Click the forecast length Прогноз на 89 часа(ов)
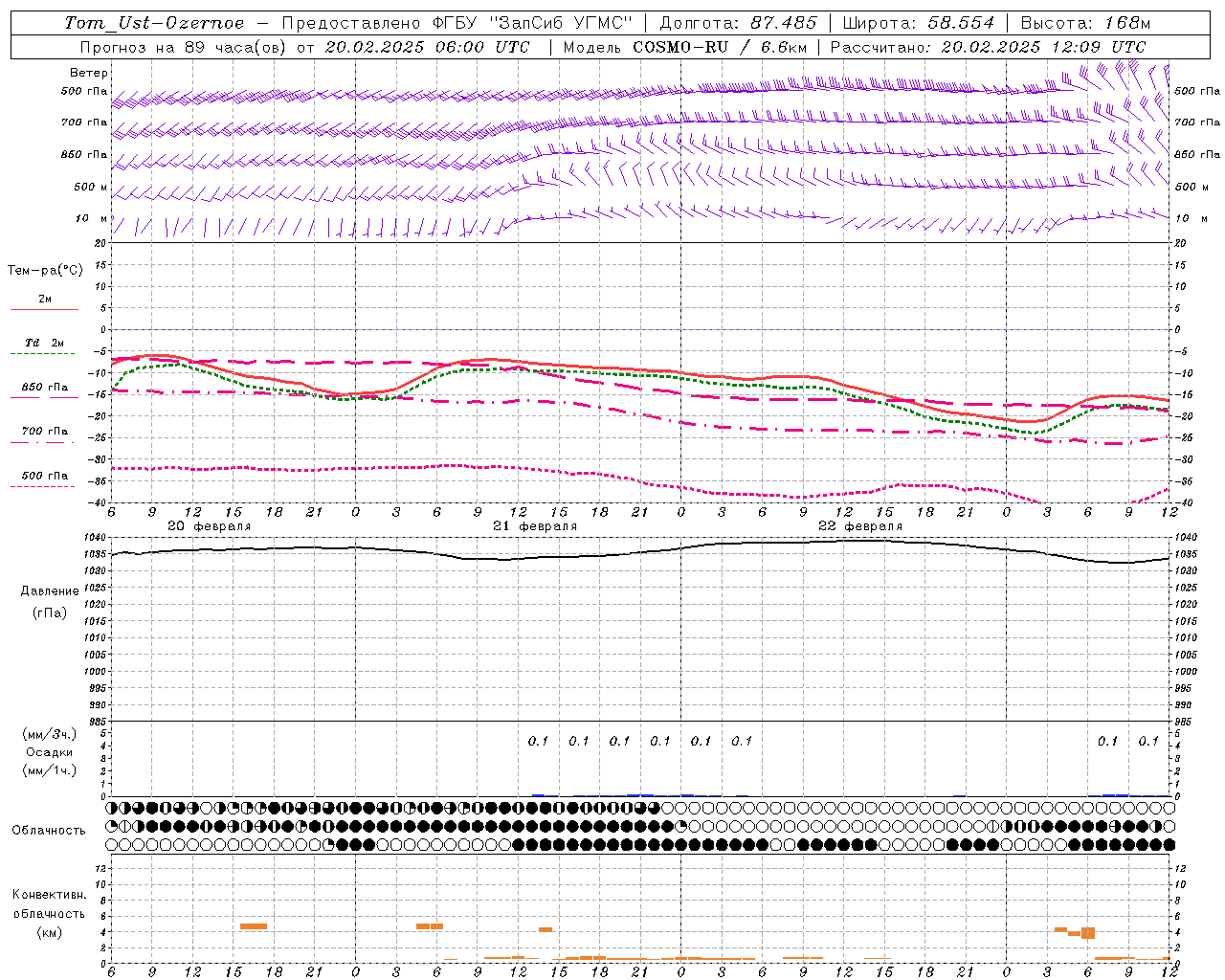 [x=186, y=47]
